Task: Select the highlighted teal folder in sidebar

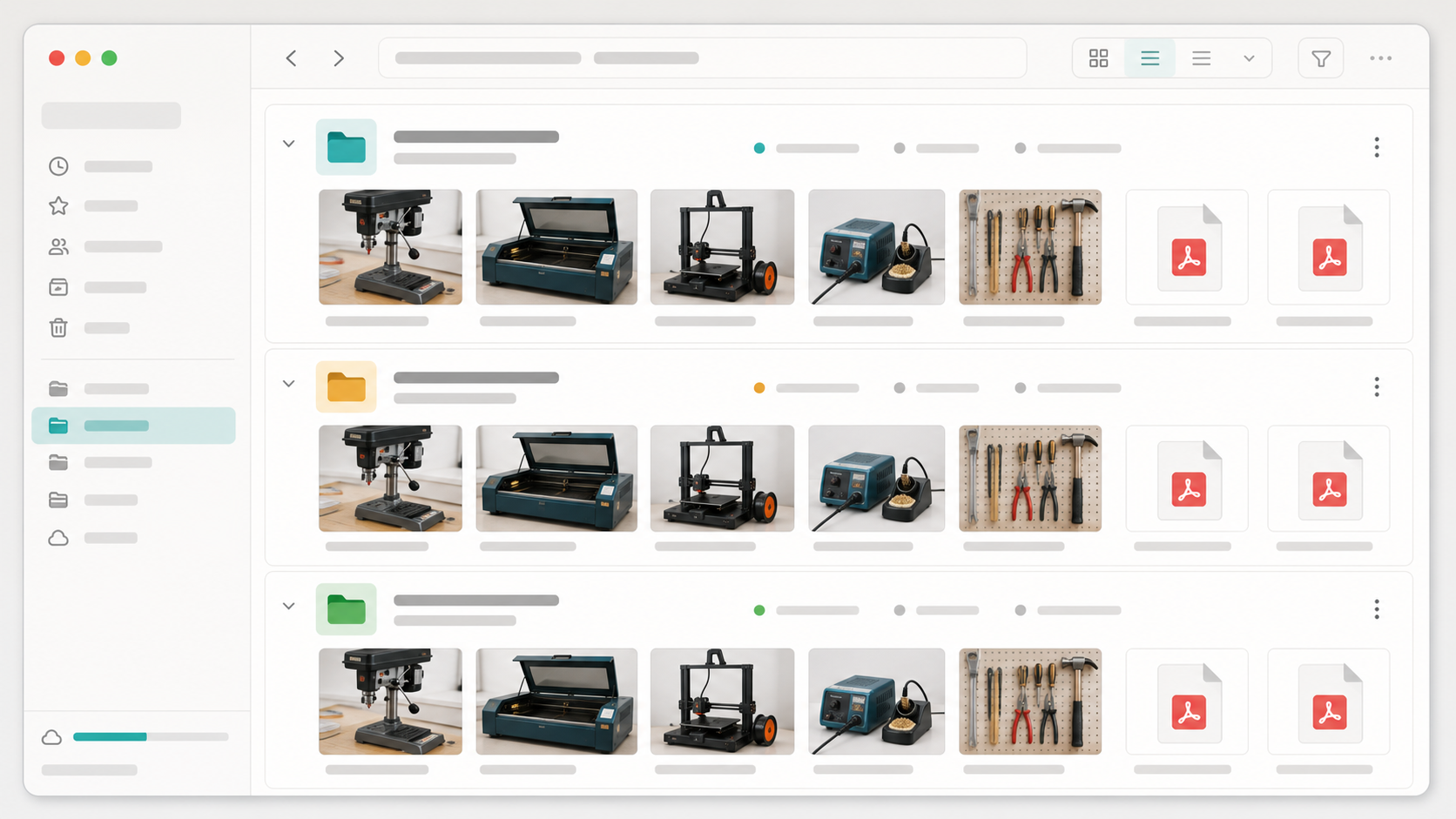Action: coord(134,426)
